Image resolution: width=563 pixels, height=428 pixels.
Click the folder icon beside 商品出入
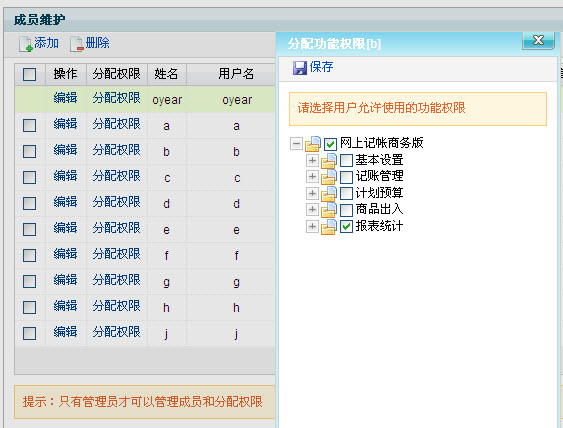click(x=329, y=210)
